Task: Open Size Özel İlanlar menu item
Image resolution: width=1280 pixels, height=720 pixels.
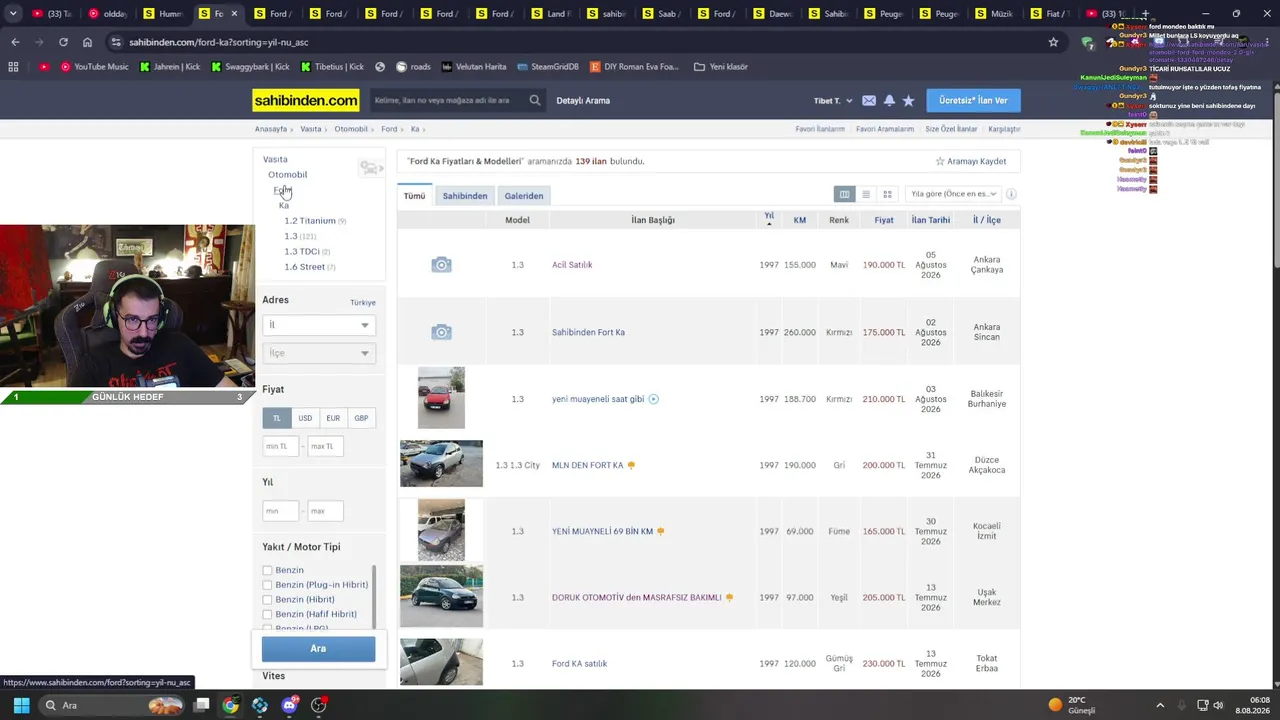Action: pos(951,129)
